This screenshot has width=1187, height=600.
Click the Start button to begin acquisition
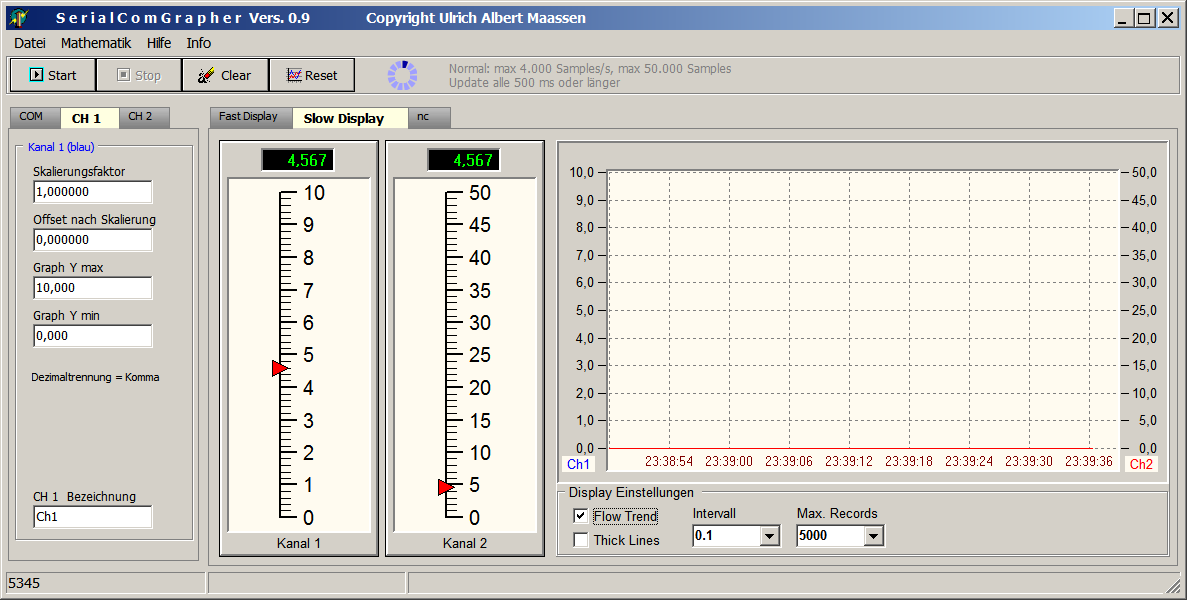[52, 75]
